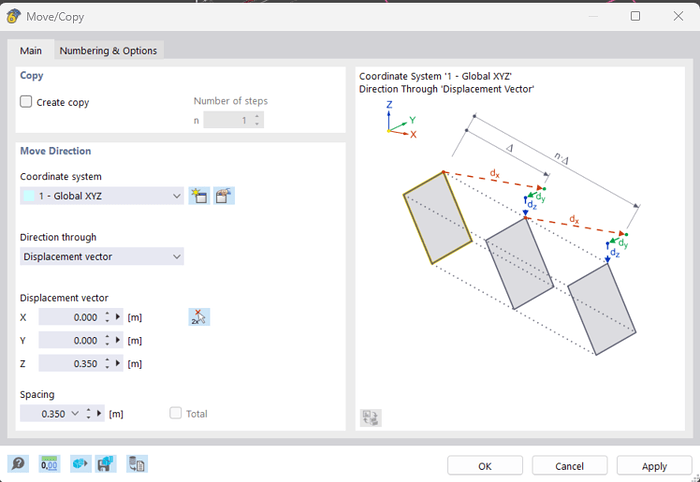
Task: Open the help search icon at bottom left
Action: (18, 464)
